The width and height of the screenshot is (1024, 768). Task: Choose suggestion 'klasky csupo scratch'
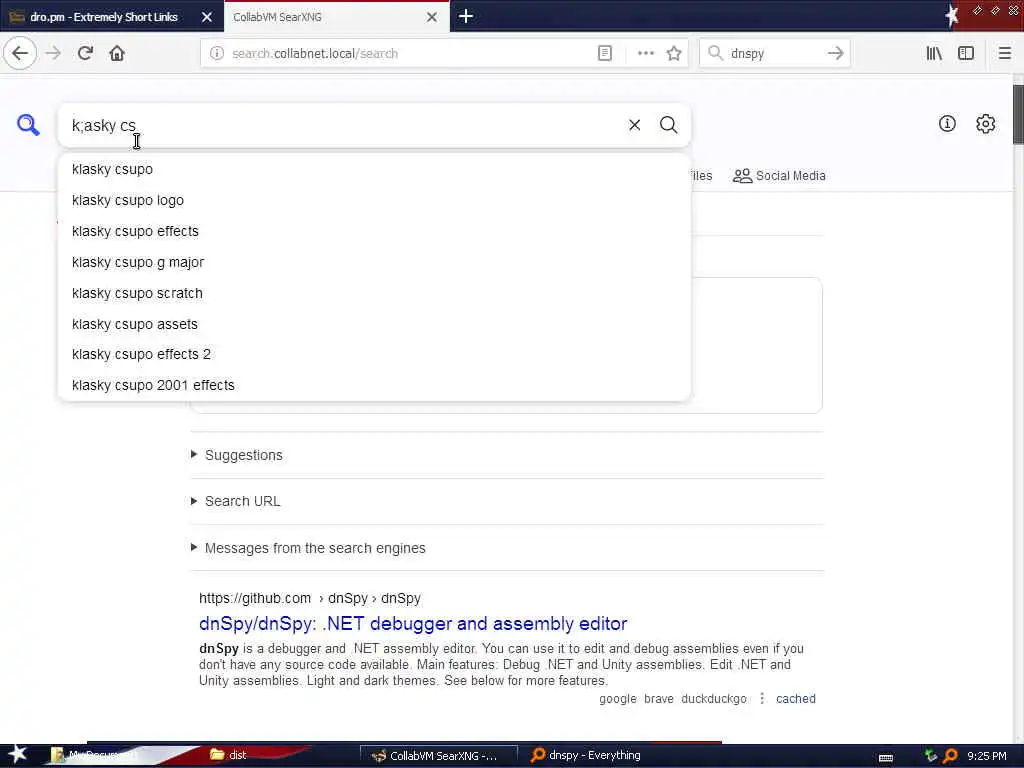pyautogui.click(x=374, y=293)
